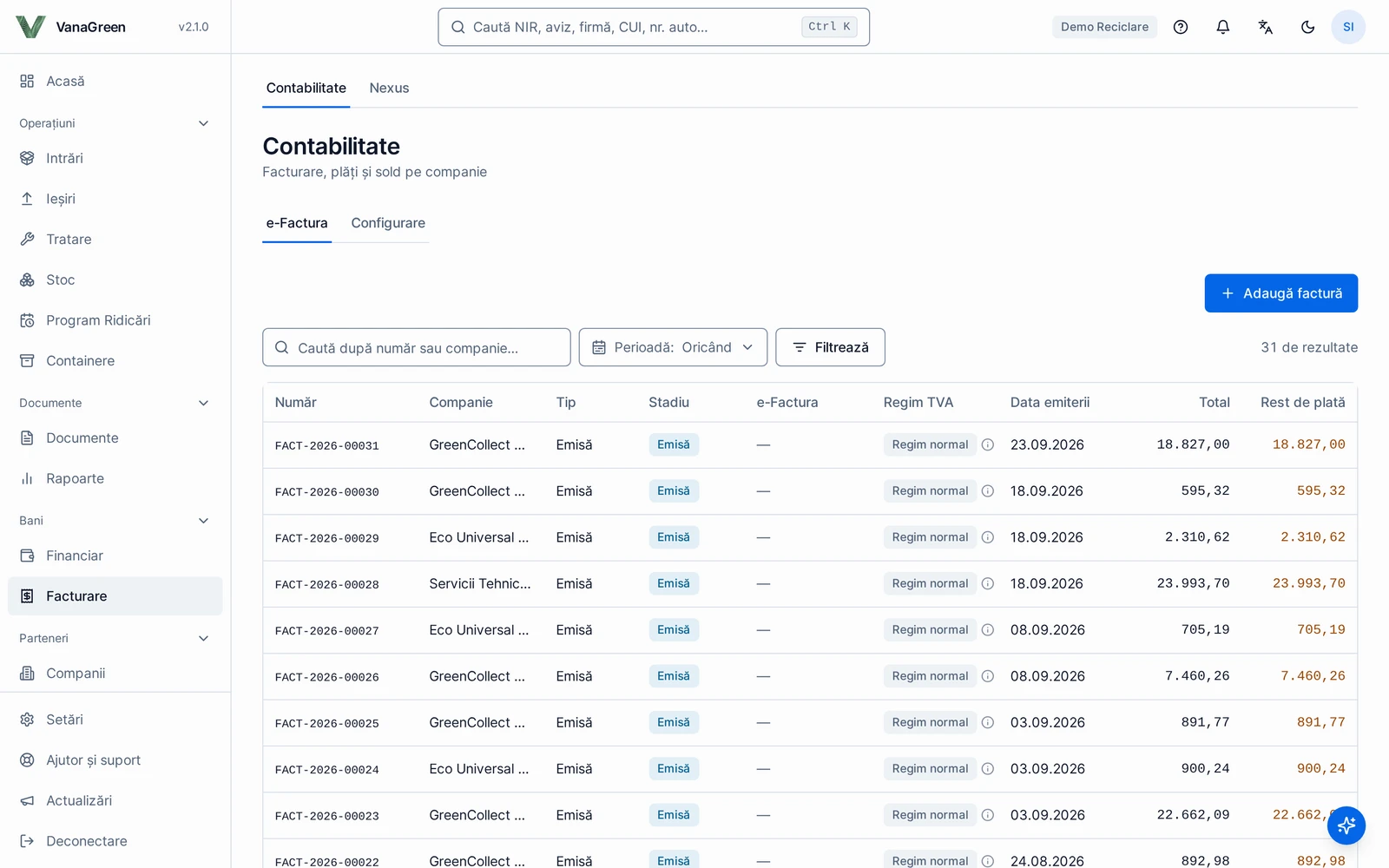Toggle dark mode moon icon
The width and height of the screenshot is (1389, 868).
(1308, 27)
